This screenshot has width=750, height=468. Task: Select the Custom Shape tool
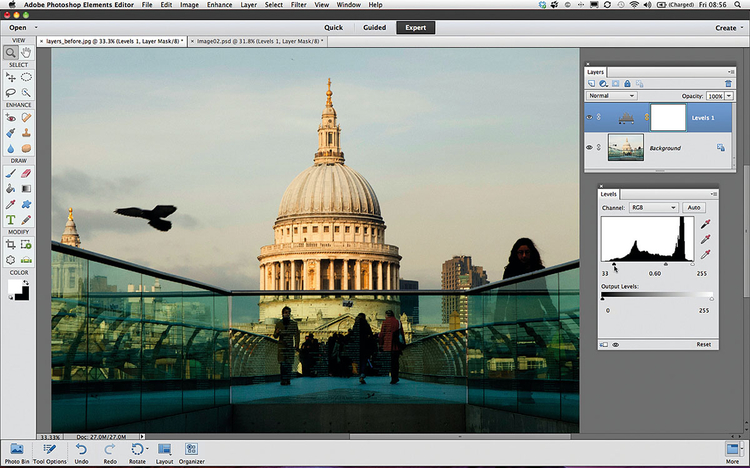pos(26,204)
